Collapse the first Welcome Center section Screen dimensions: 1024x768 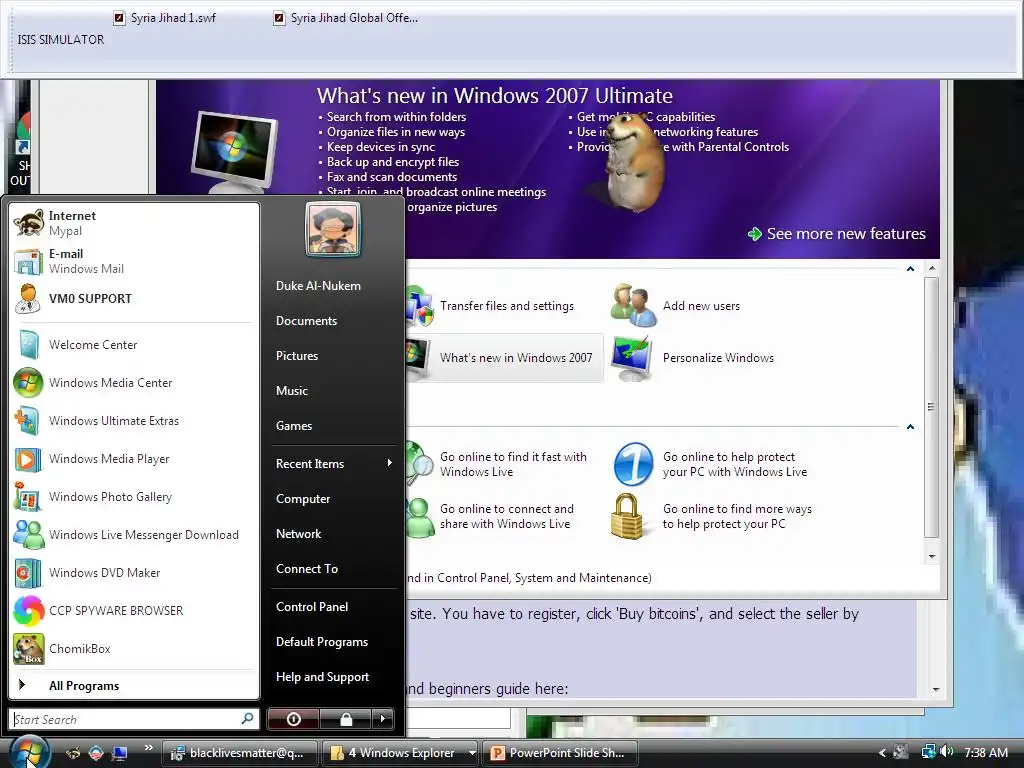click(x=910, y=269)
